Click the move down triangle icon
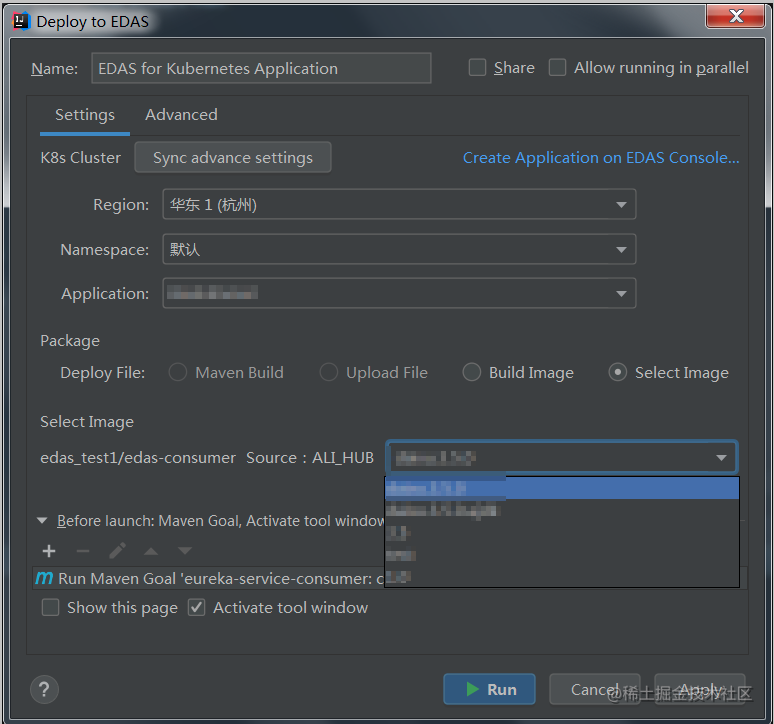Image resolution: width=774 pixels, height=724 pixels. pos(185,551)
